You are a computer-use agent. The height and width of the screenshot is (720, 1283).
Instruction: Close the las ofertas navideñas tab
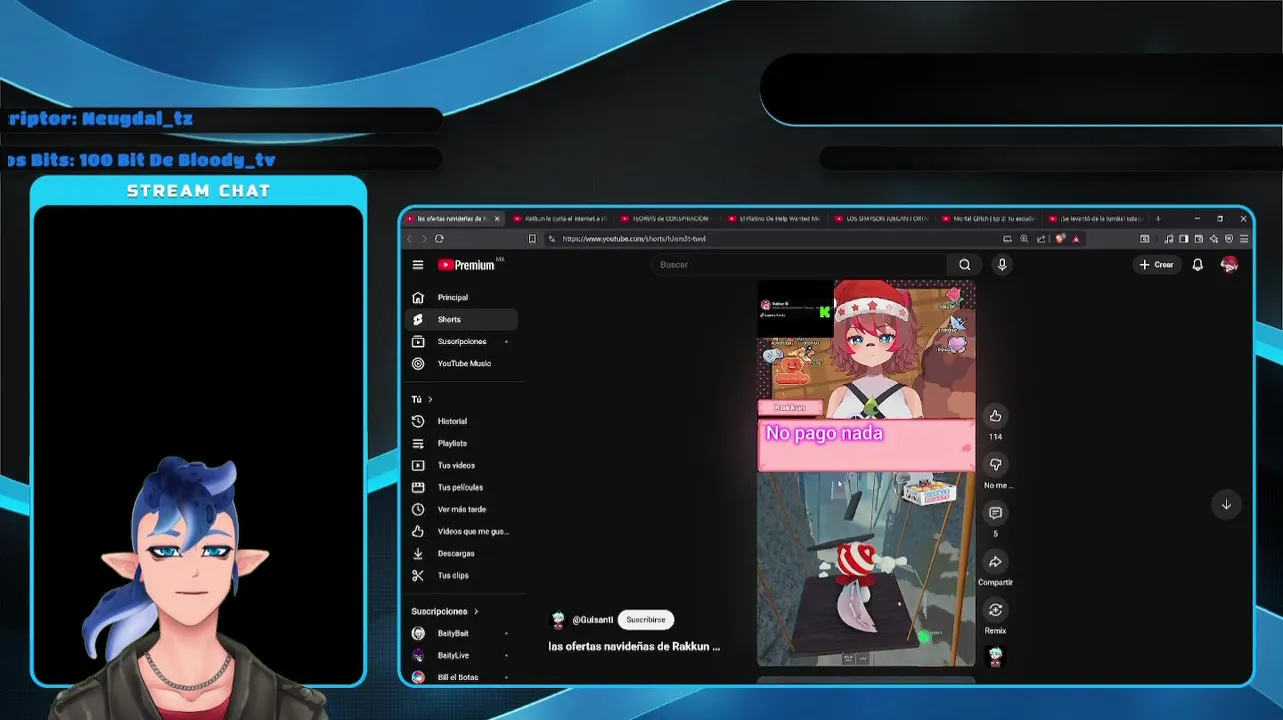[495, 218]
